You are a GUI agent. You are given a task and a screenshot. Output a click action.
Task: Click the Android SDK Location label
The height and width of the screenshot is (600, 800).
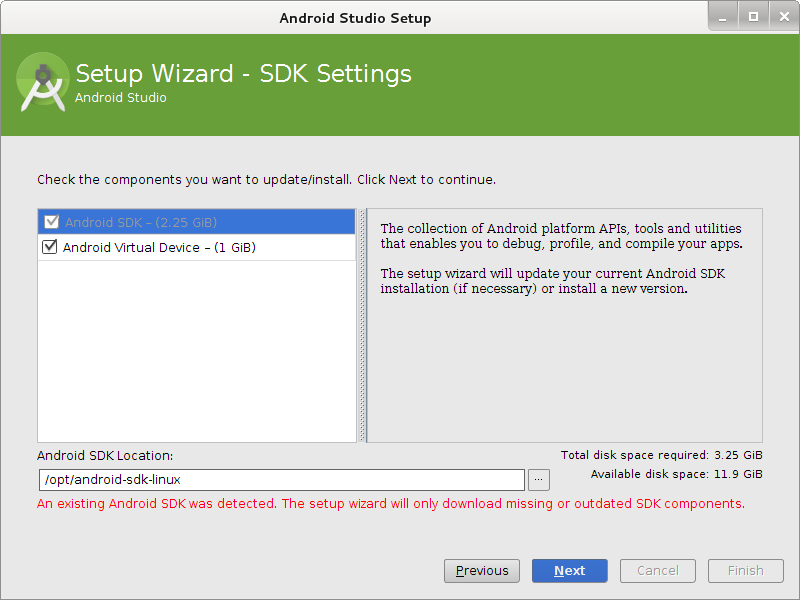pyautogui.click(x=105, y=456)
